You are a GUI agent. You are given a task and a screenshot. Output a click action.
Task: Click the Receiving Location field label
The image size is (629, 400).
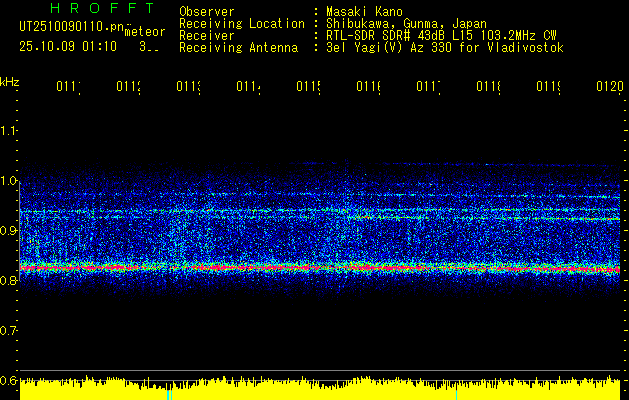241,24
